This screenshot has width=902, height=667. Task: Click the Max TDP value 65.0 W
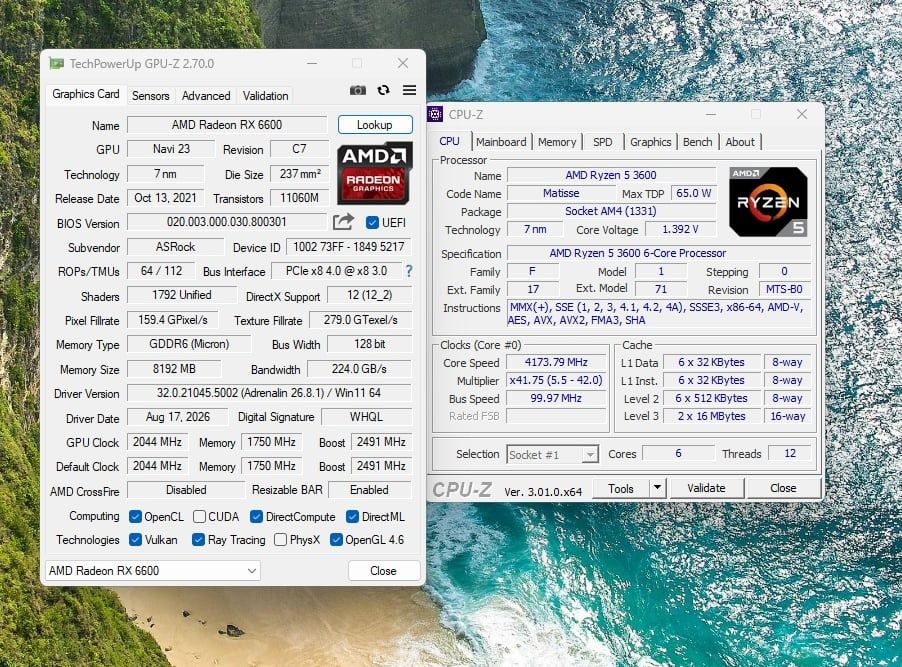pos(693,193)
